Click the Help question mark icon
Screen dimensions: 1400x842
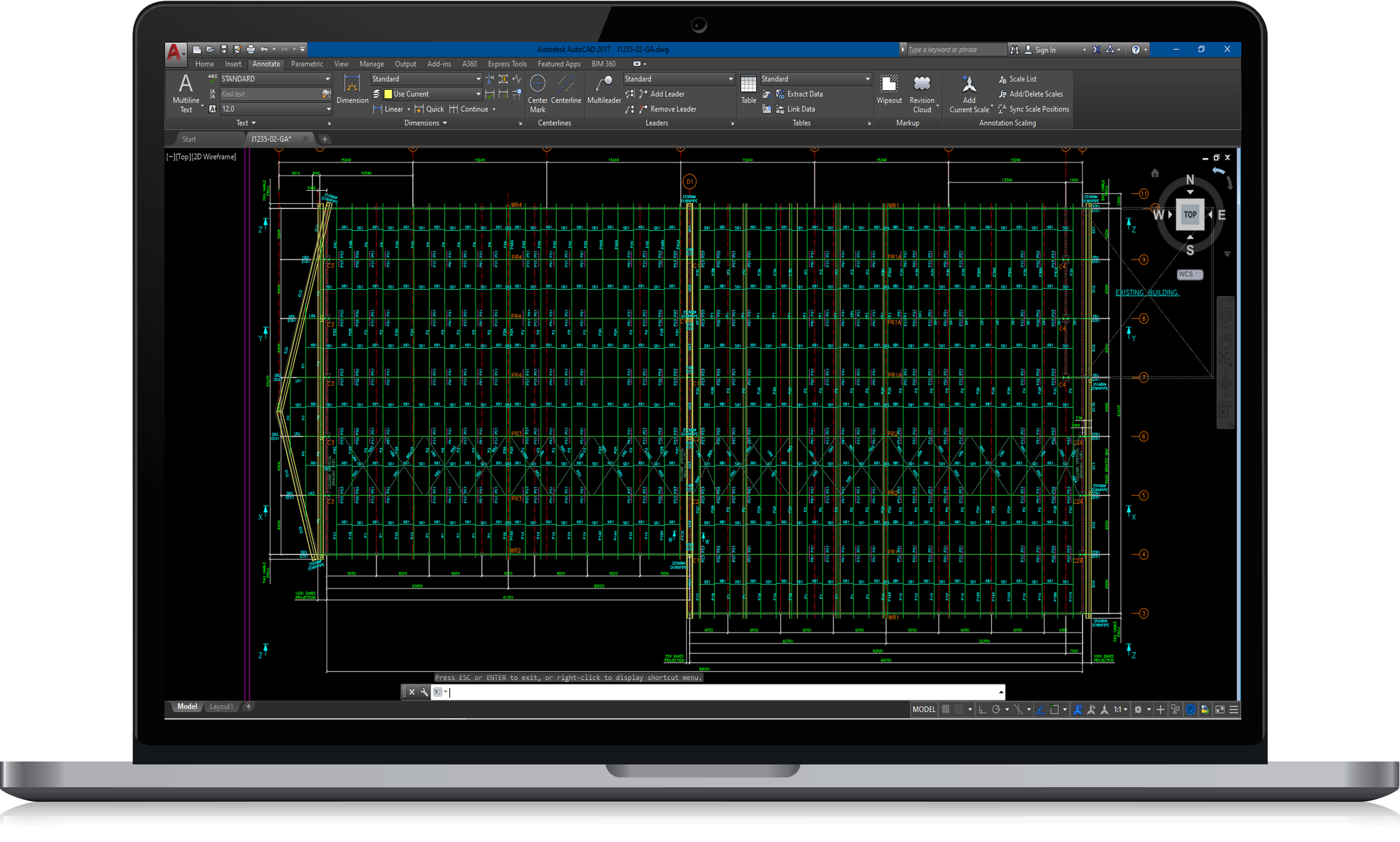(1135, 50)
